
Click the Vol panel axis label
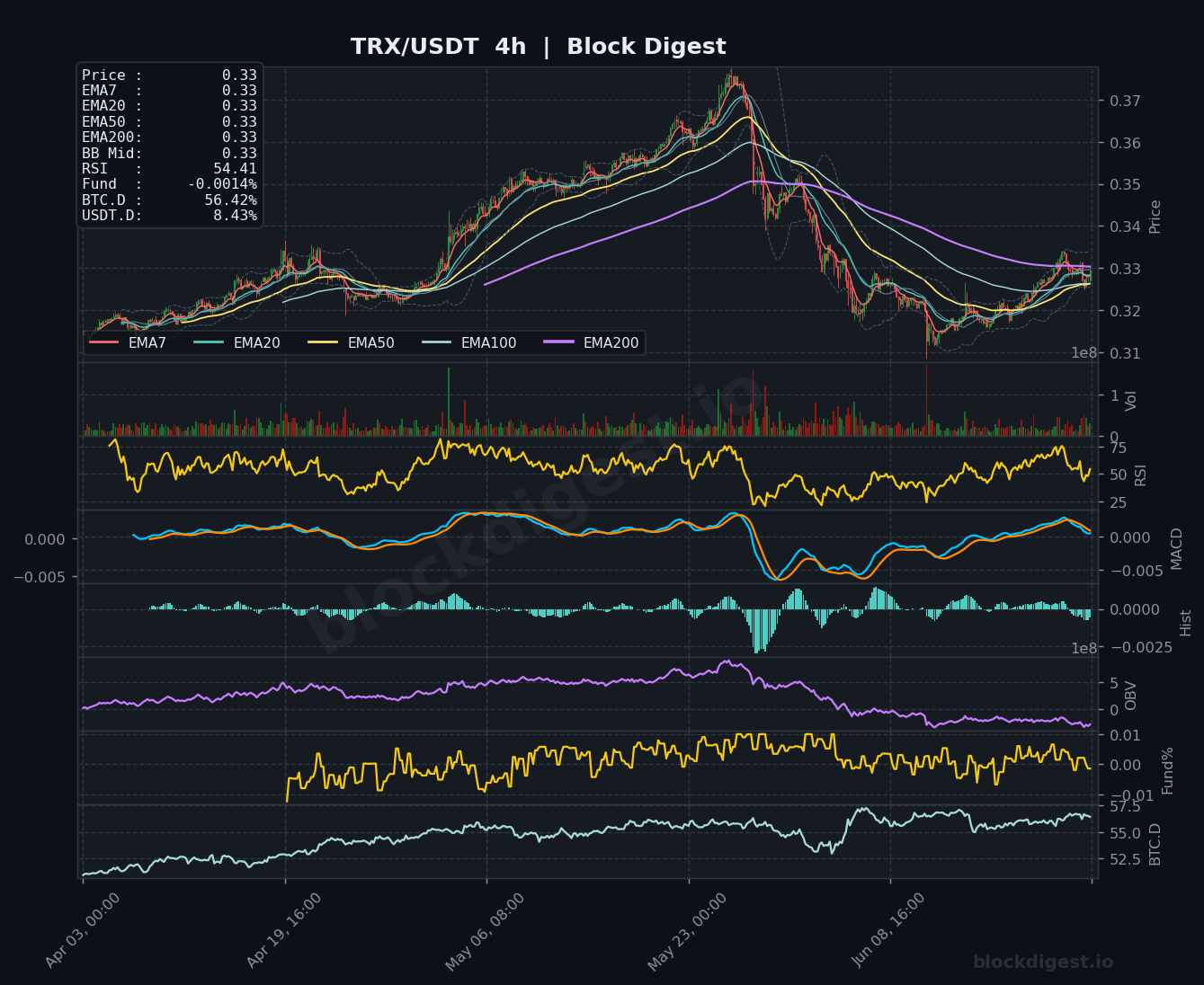(1132, 401)
